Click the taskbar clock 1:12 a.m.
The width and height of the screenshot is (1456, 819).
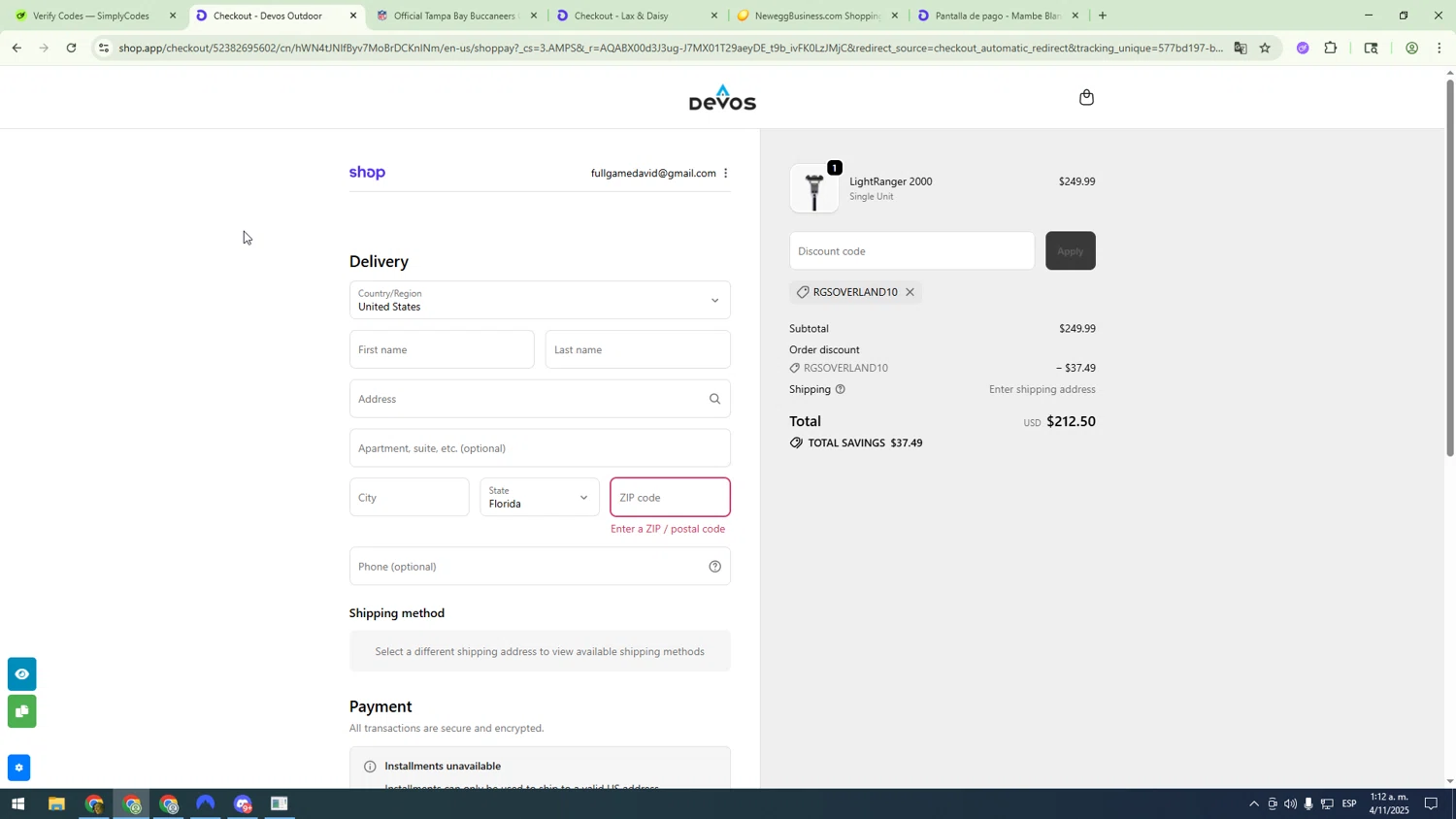(x=1388, y=803)
